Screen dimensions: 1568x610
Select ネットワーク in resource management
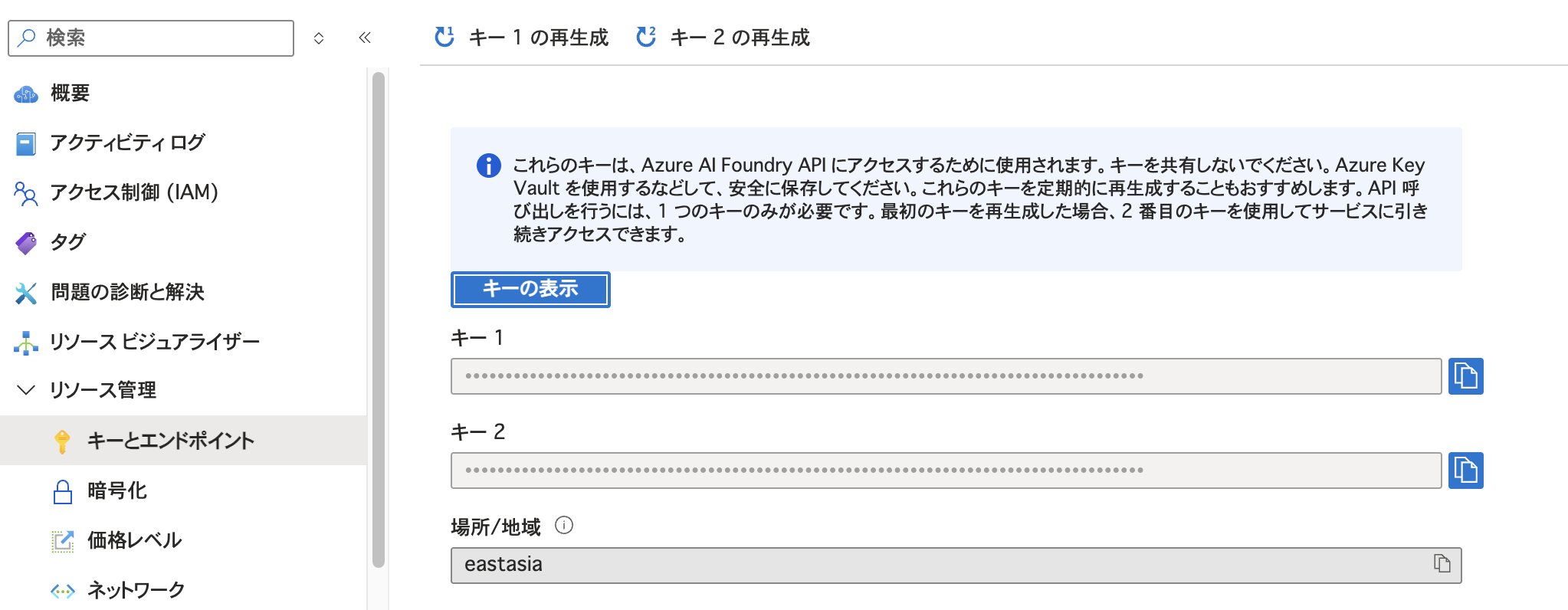[136, 589]
